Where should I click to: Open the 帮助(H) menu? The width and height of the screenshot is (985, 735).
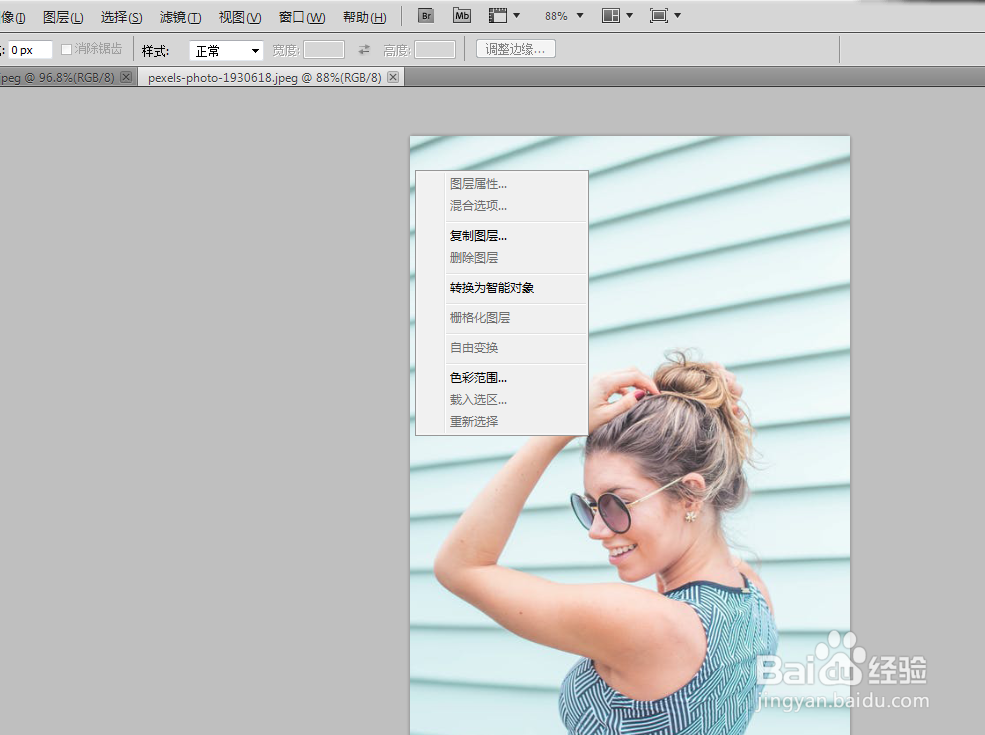click(x=364, y=17)
